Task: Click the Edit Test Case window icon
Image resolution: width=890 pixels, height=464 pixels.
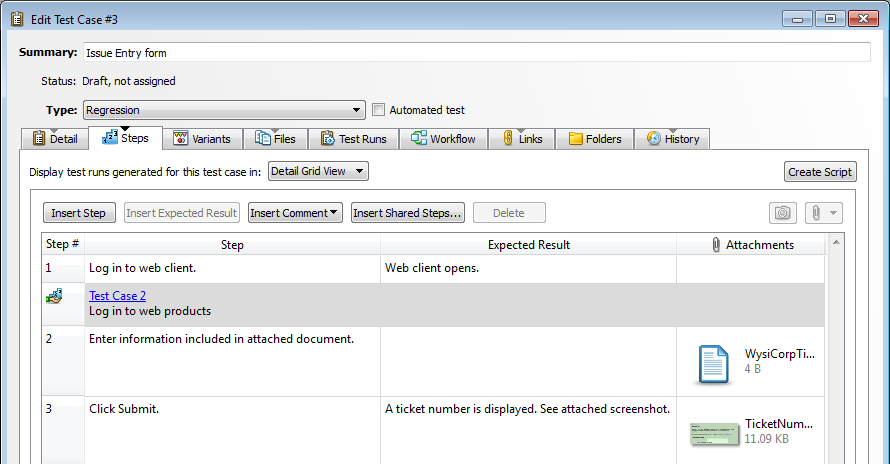Action: point(17,18)
